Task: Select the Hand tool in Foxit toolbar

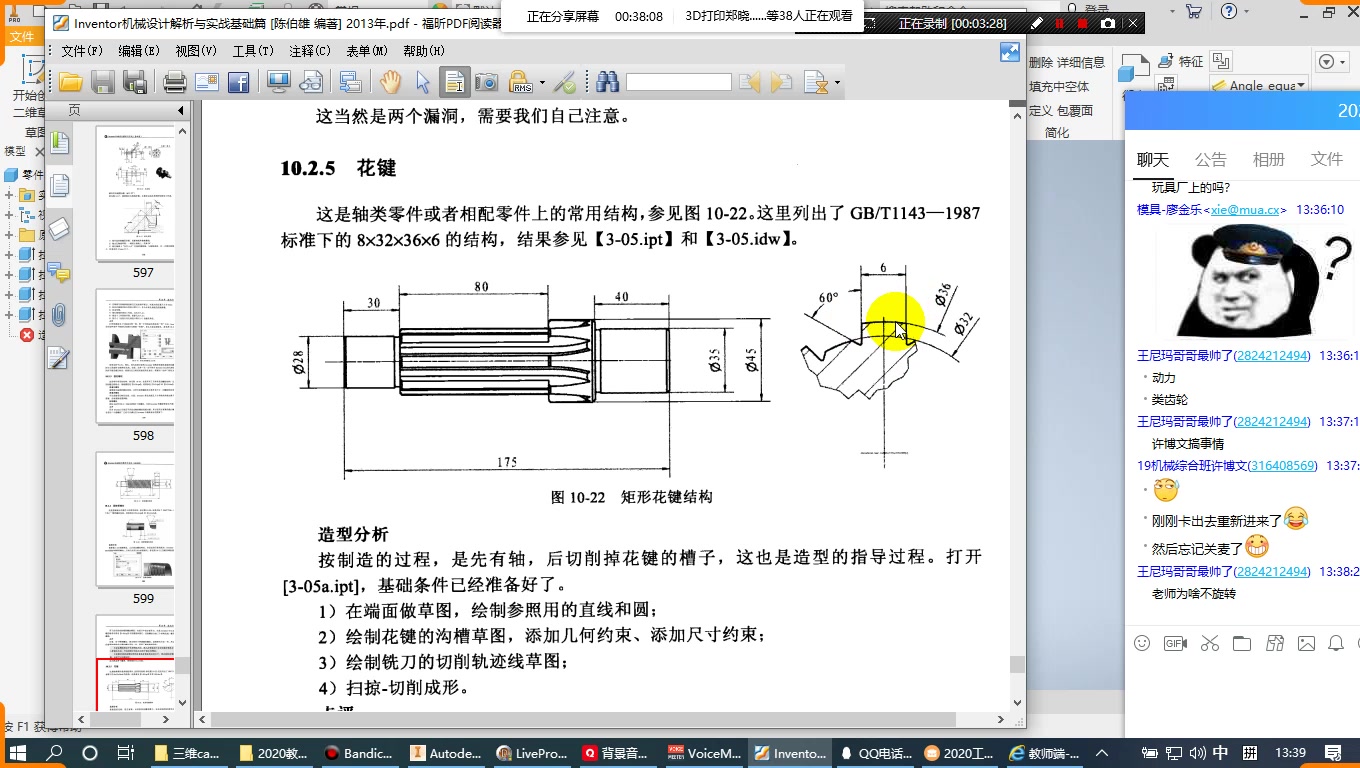Action: [x=389, y=83]
